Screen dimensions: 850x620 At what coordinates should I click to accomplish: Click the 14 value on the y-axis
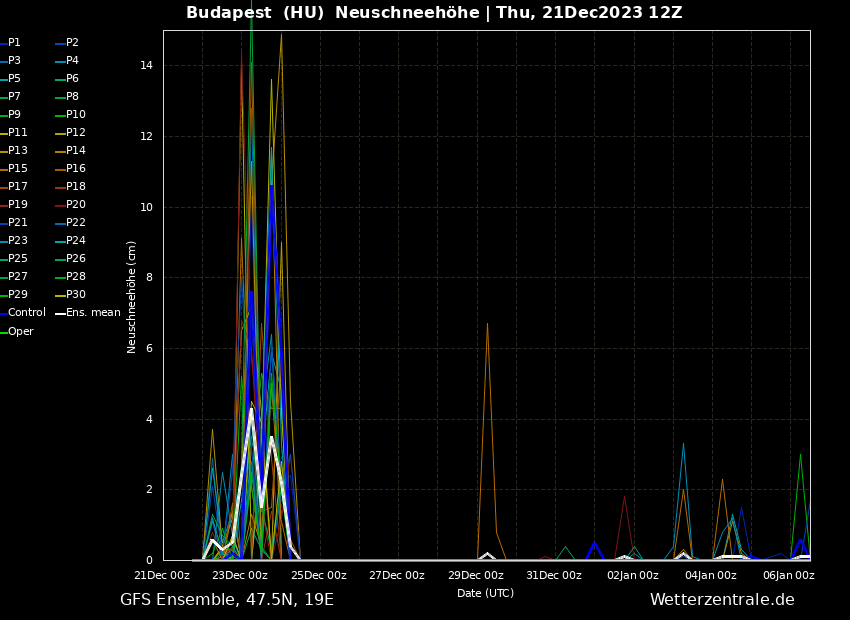point(146,66)
